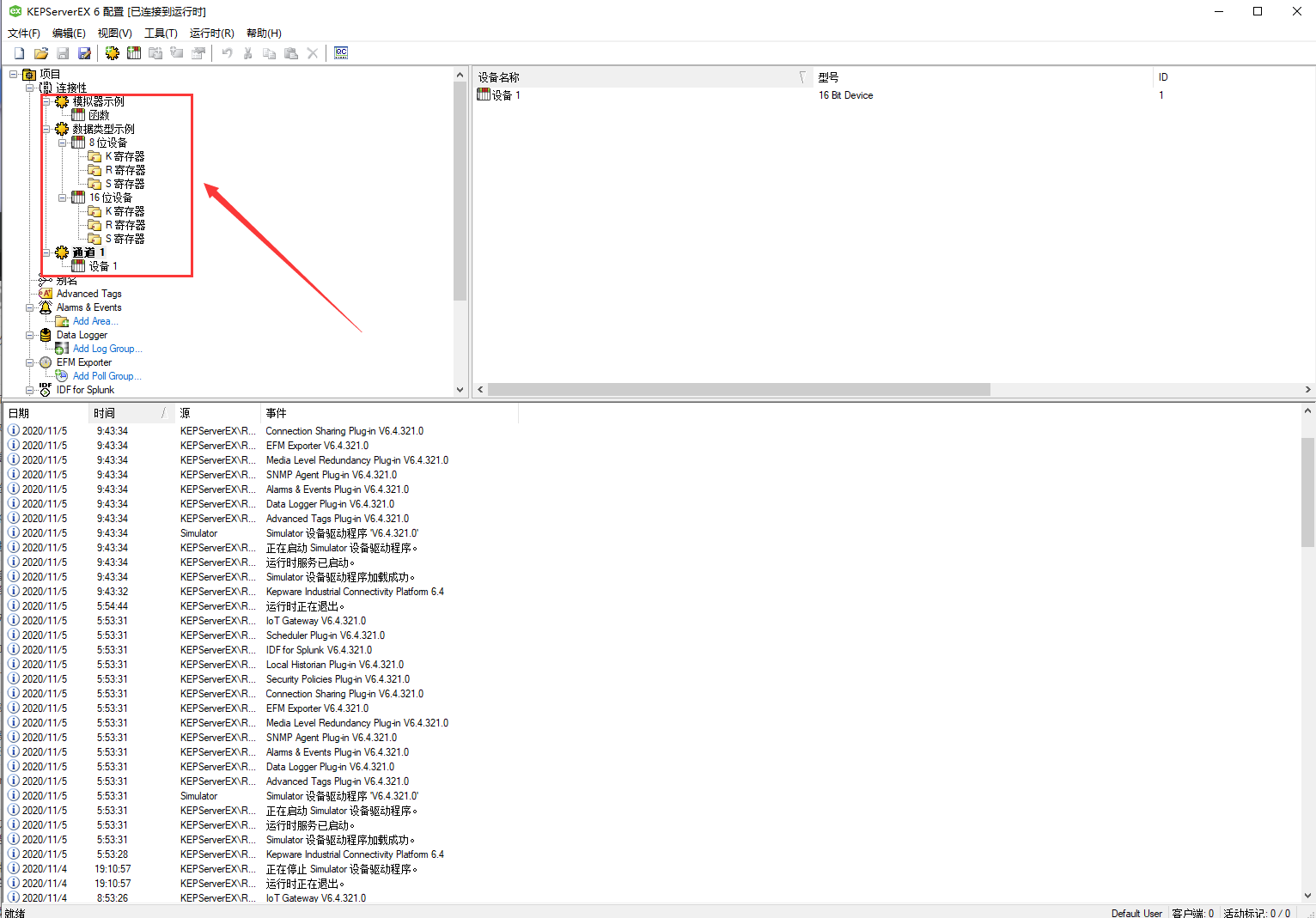1316x918 pixels.
Task: Click '16 Bit Device' model cell
Action: (845, 95)
